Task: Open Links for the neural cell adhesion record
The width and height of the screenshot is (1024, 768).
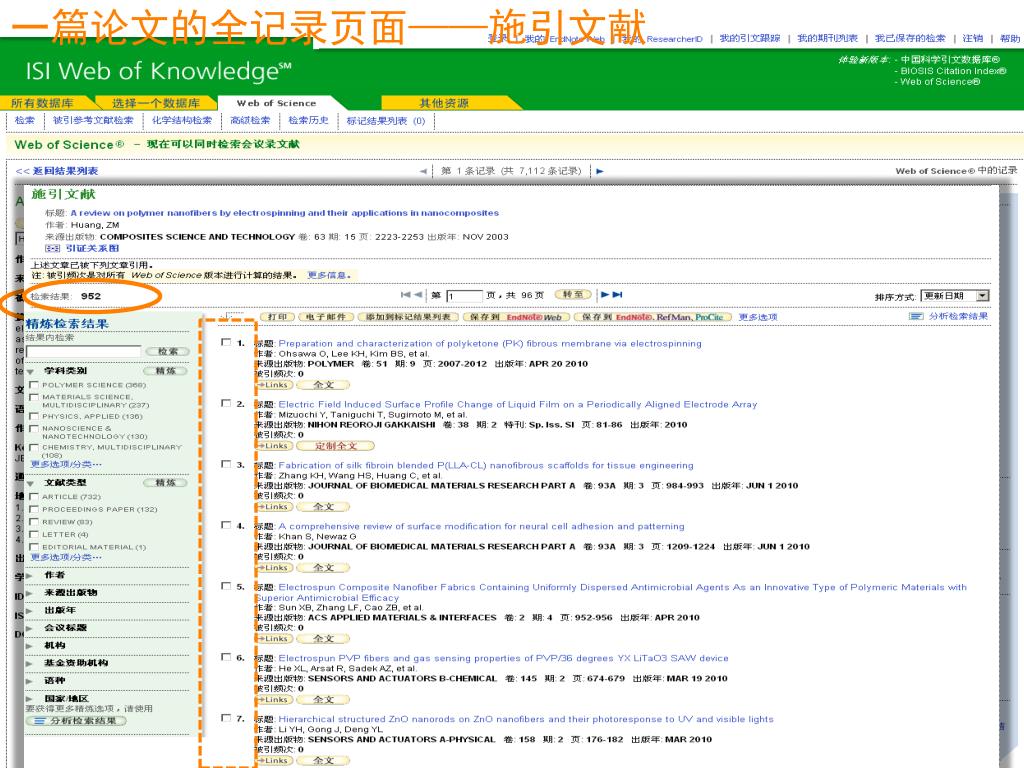Action: 273,568
